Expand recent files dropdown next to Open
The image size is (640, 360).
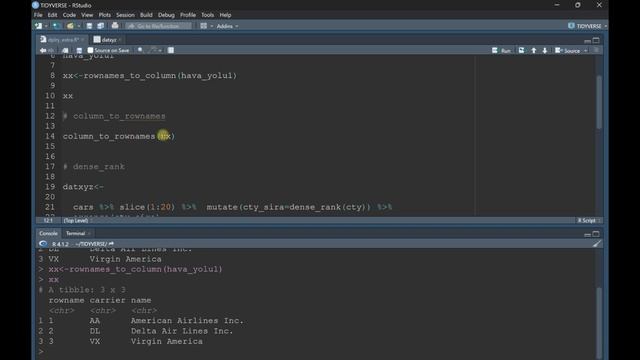tap(78, 26)
